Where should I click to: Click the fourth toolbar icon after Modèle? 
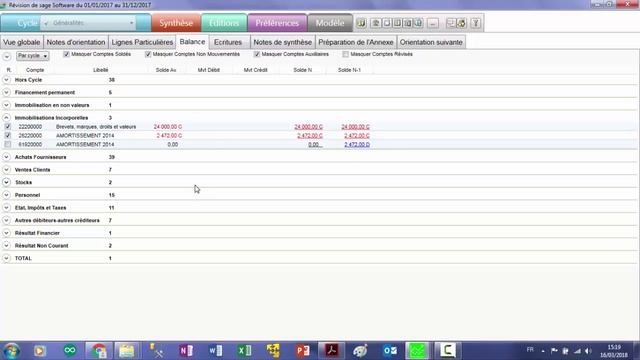(397, 23)
